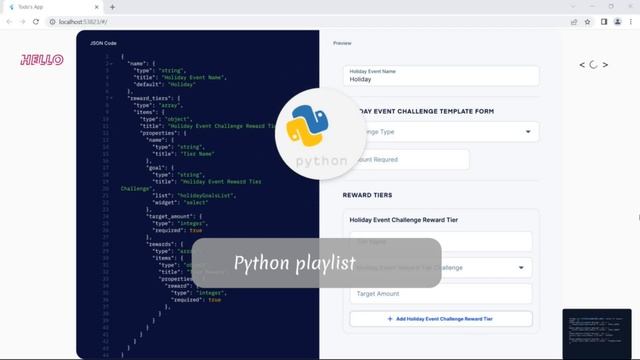Collapse the "reward_tiers" fold arrow
The width and height of the screenshot is (640, 360).
tap(111, 98)
